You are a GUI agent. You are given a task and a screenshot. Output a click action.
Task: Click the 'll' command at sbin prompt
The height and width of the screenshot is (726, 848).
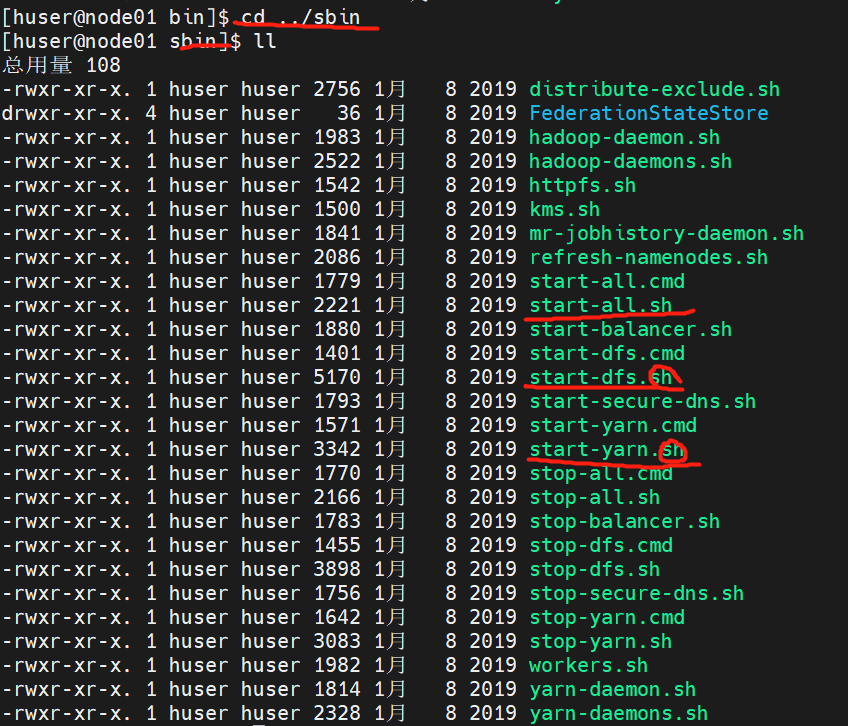[x=265, y=41]
